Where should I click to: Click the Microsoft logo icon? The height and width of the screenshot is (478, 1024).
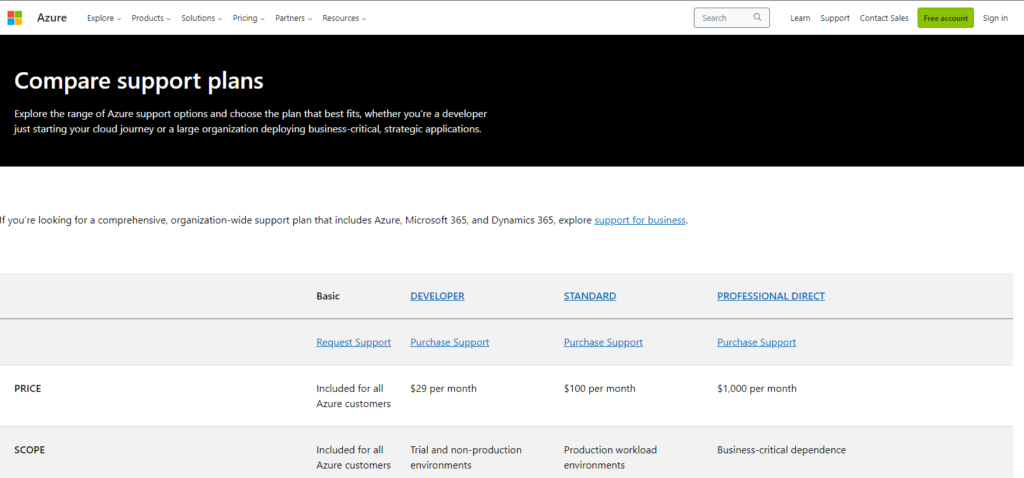14,18
